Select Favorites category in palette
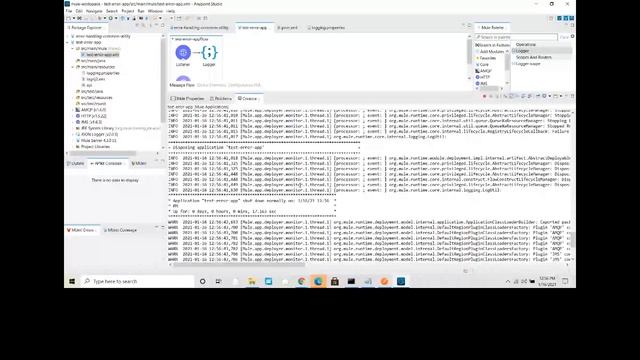The image size is (640, 360). click(486, 58)
